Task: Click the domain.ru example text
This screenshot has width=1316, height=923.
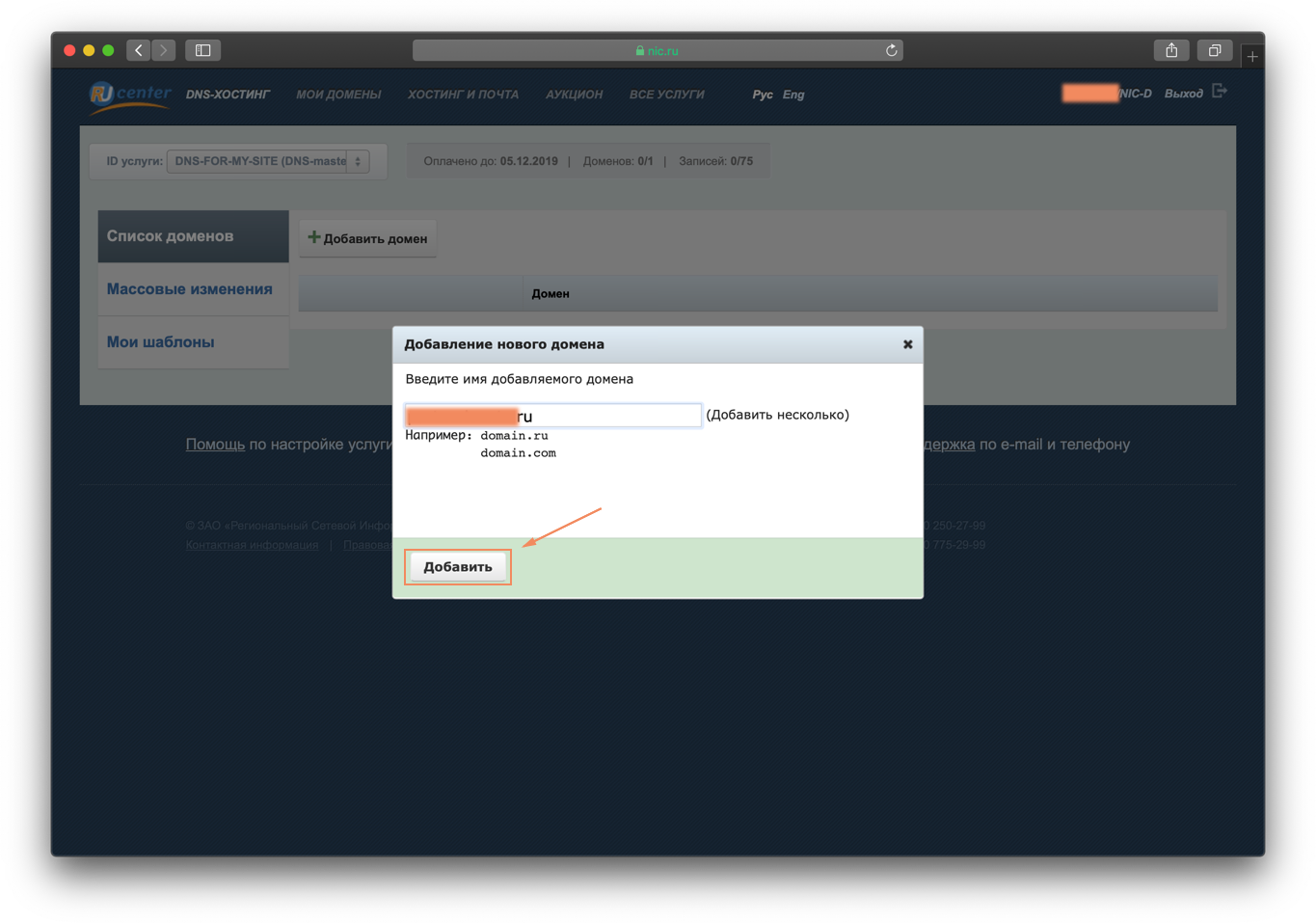Action: (x=515, y=436)
